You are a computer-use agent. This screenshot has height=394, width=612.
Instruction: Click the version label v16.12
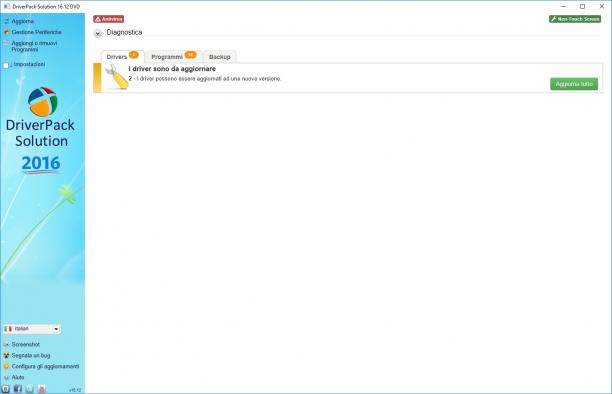[x=75, y=390]
